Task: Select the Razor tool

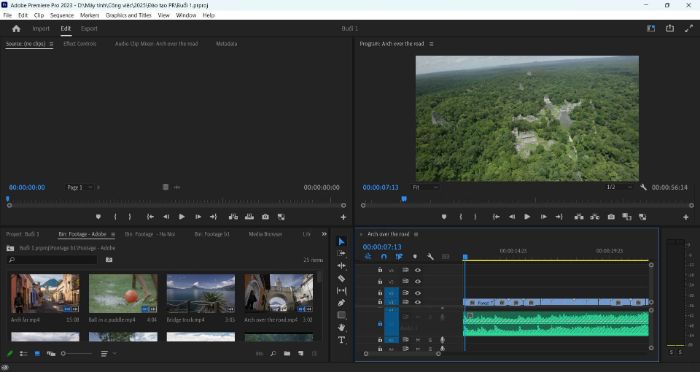Action: coord(342,278)
